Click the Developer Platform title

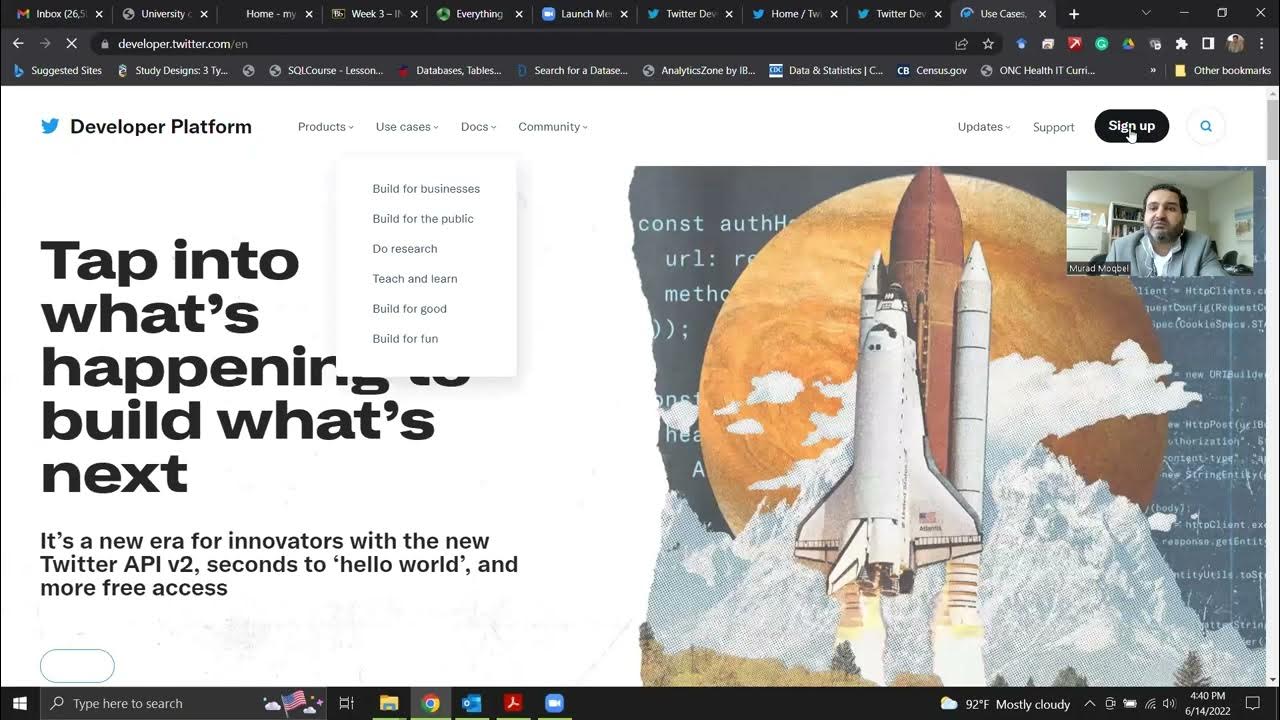[161, 127]
